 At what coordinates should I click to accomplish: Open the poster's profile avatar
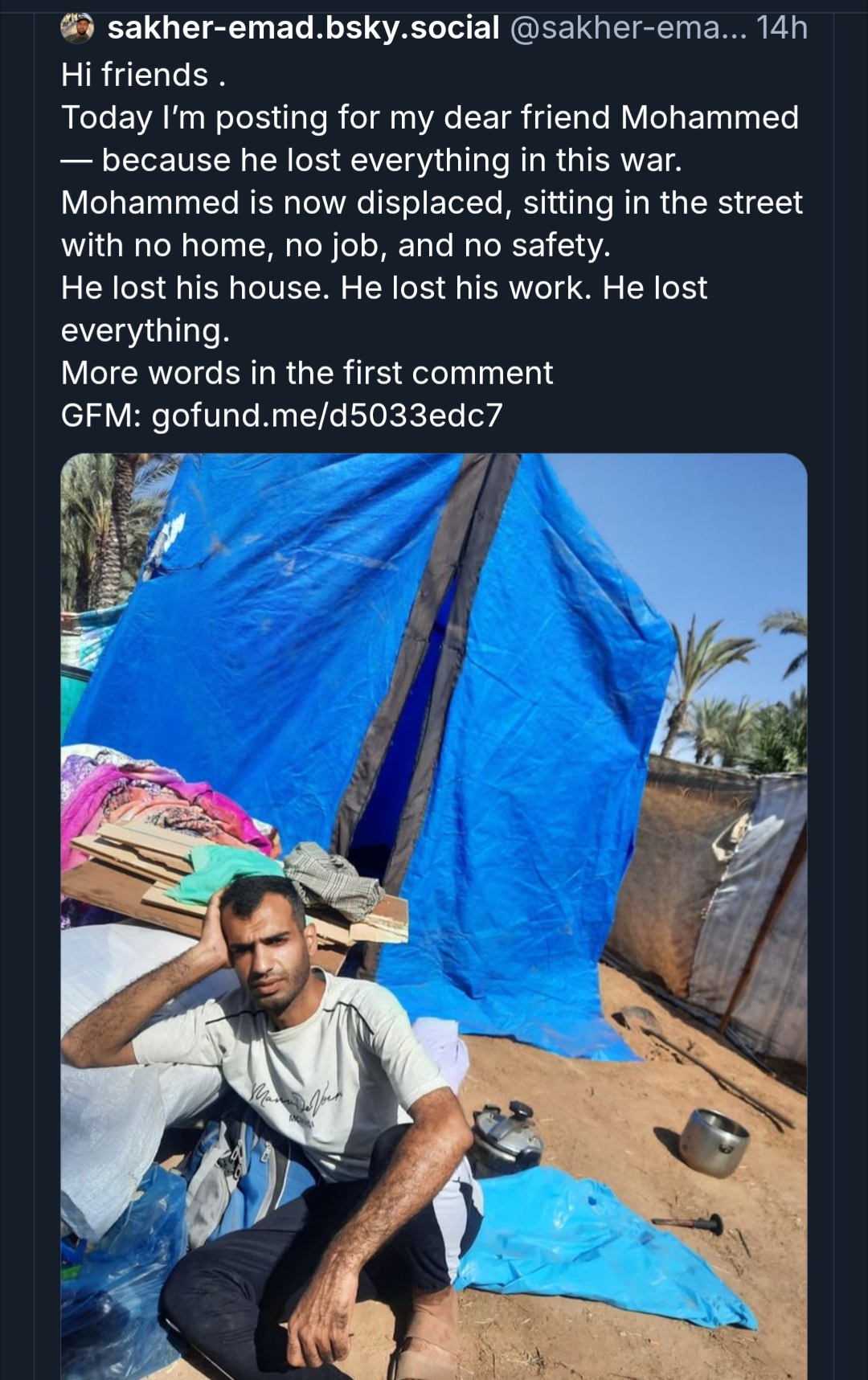77,28
